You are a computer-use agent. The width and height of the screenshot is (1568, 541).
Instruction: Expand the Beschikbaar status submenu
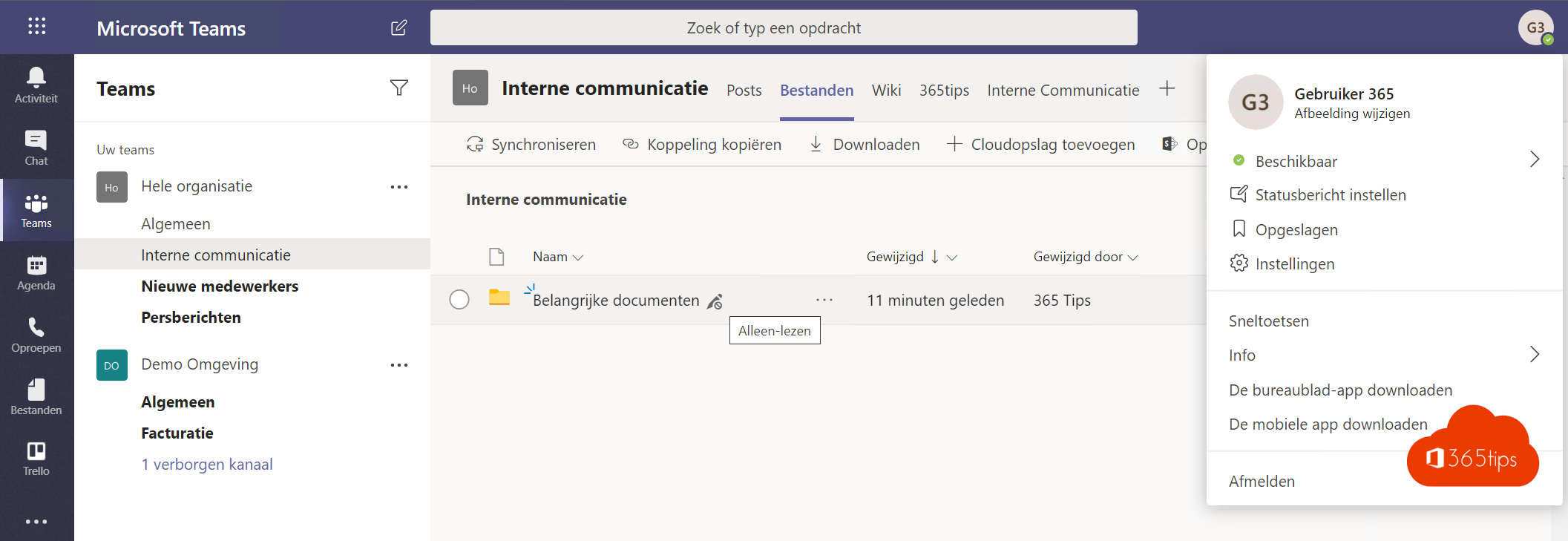click(x=1535, y=160)
